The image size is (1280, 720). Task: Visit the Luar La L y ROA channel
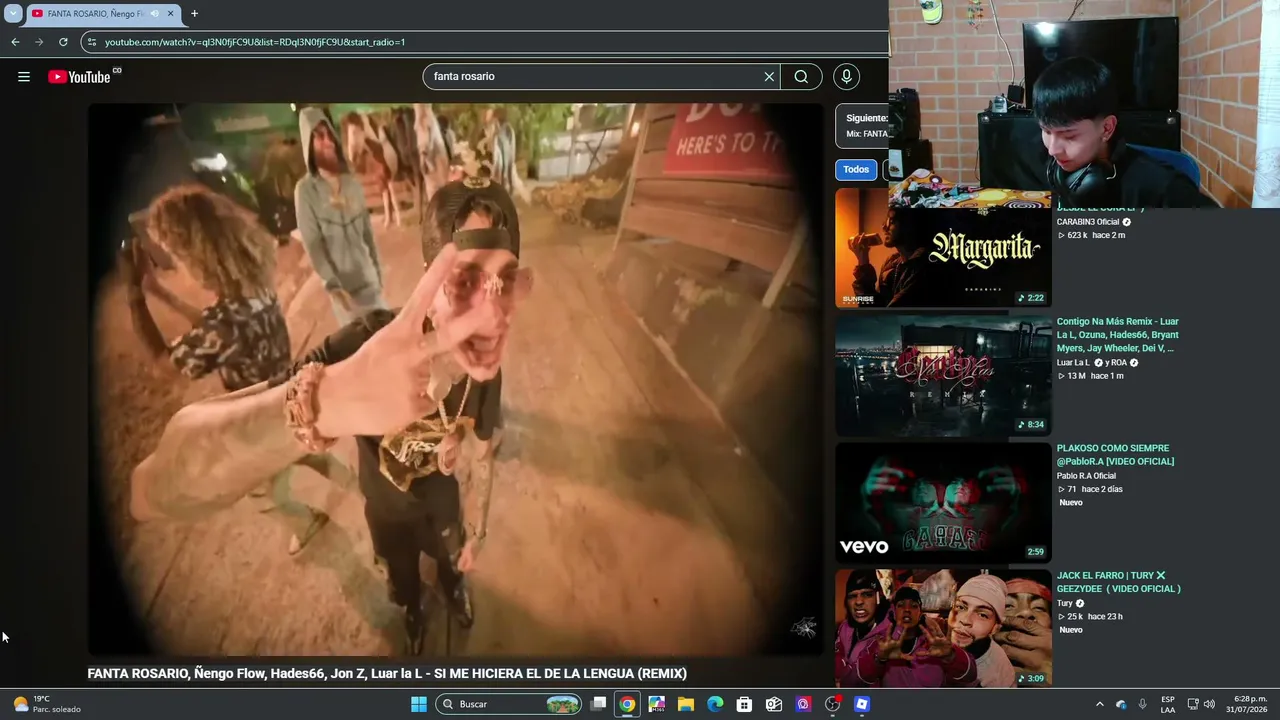(1098, 363)
